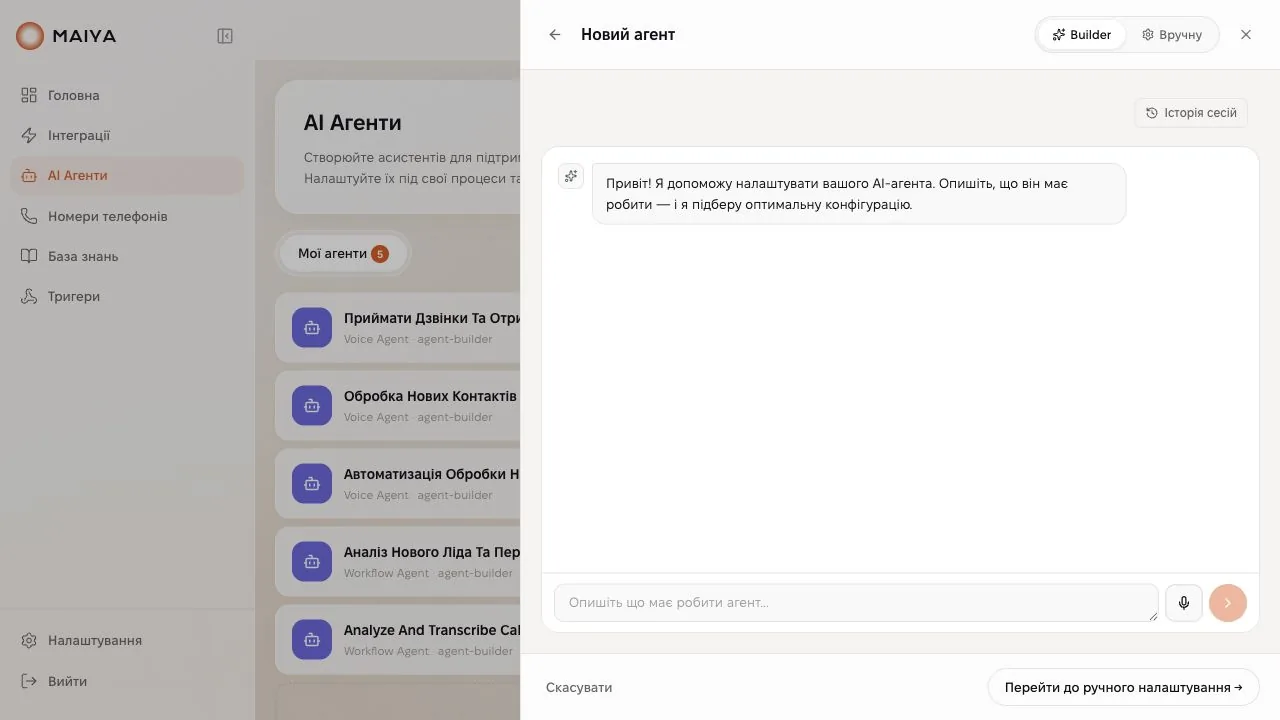Click the MAIYA logo icon
Image resolution: width=1280 pixels, height=720 pixels.
point(30,36)
